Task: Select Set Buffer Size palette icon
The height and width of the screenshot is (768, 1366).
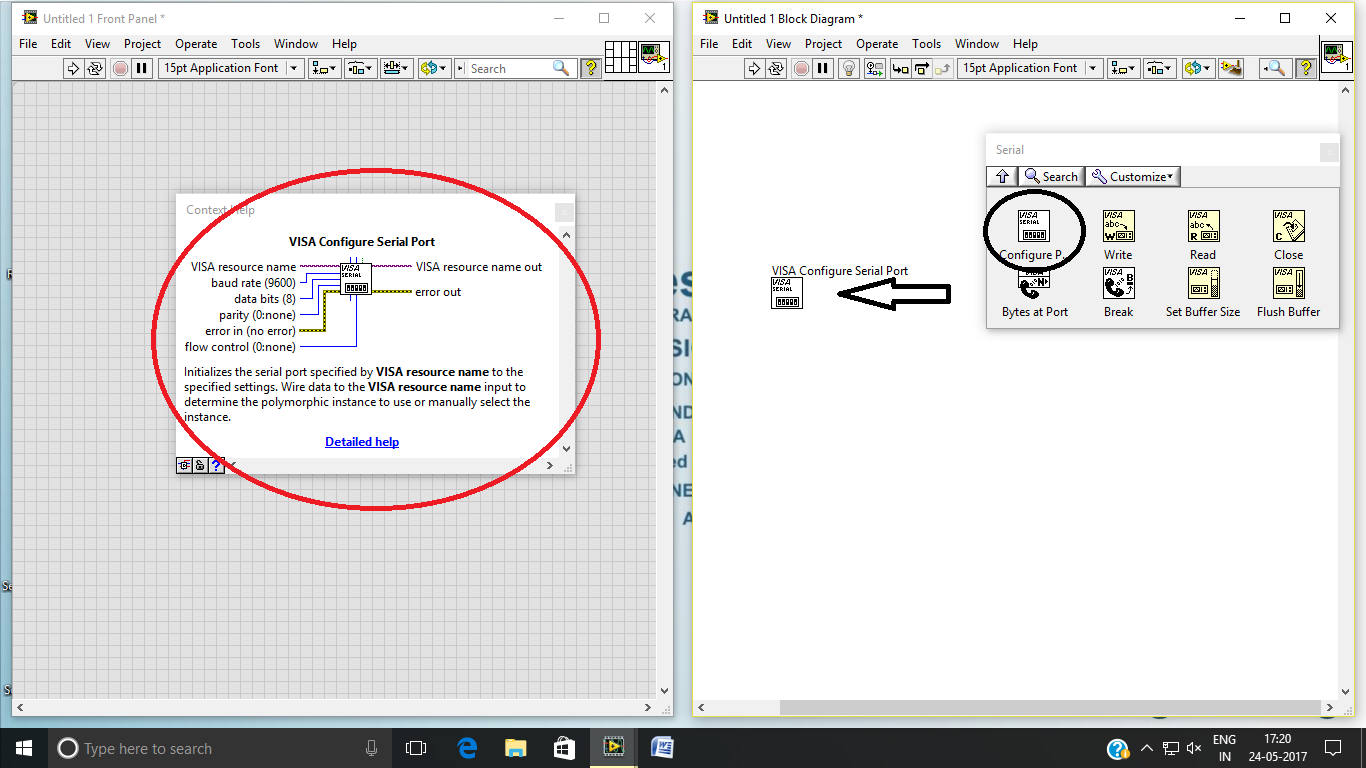Action: tap(1203, 284)
